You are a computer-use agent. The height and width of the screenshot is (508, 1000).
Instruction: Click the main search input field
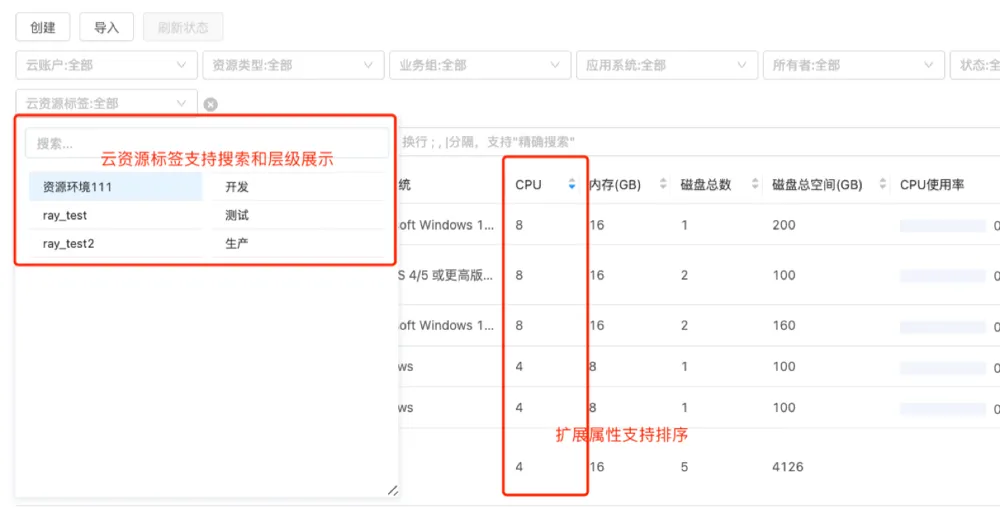[699, 142]
